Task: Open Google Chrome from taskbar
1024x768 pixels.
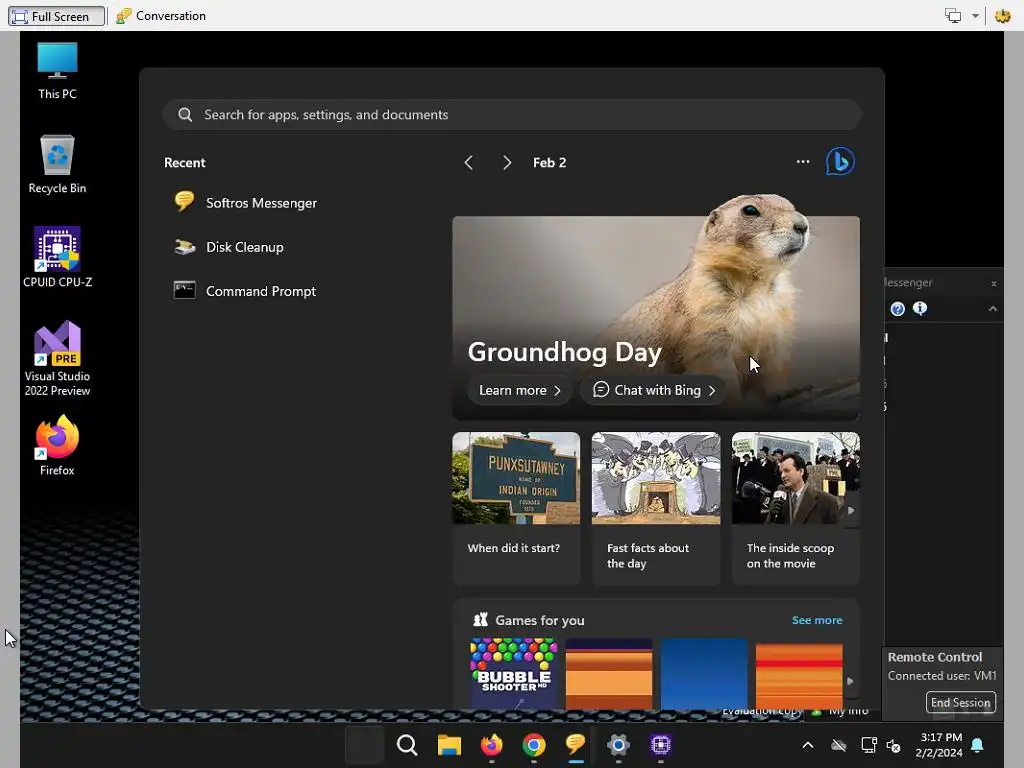Action: point(534,744)
